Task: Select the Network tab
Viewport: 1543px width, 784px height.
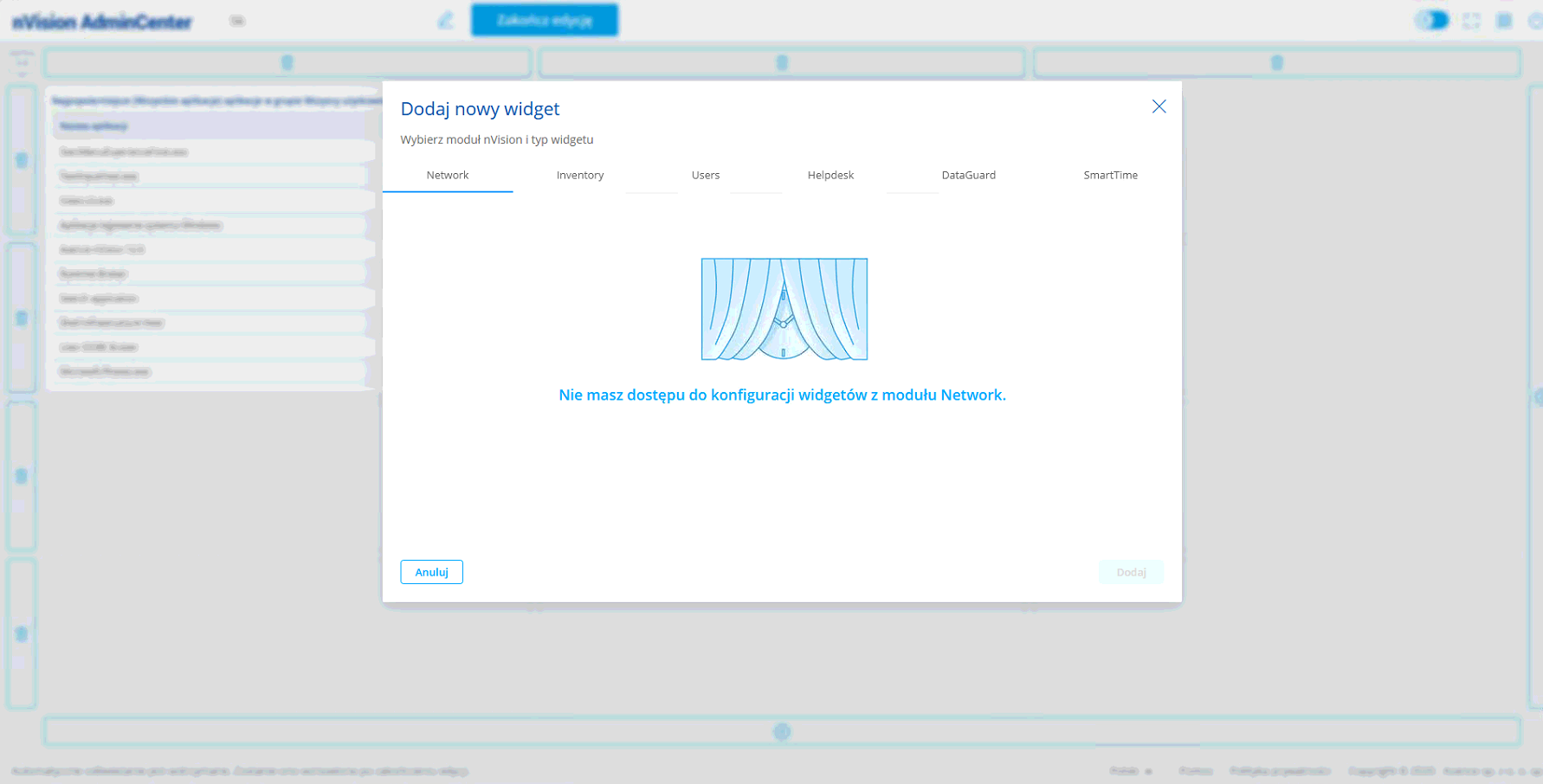Action: (447, 175)
